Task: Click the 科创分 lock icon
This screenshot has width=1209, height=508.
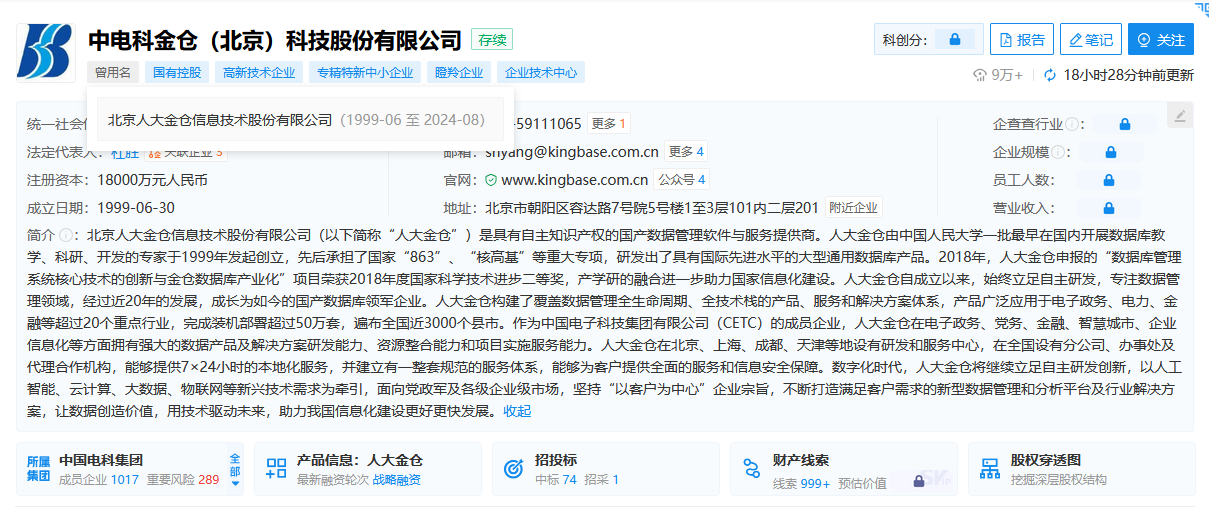Action: (955, 40)
